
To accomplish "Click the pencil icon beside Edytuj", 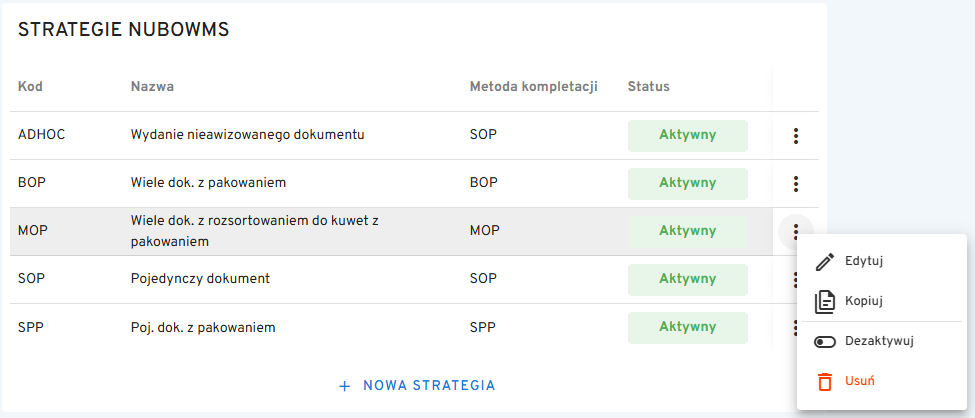I will [825, 261].
